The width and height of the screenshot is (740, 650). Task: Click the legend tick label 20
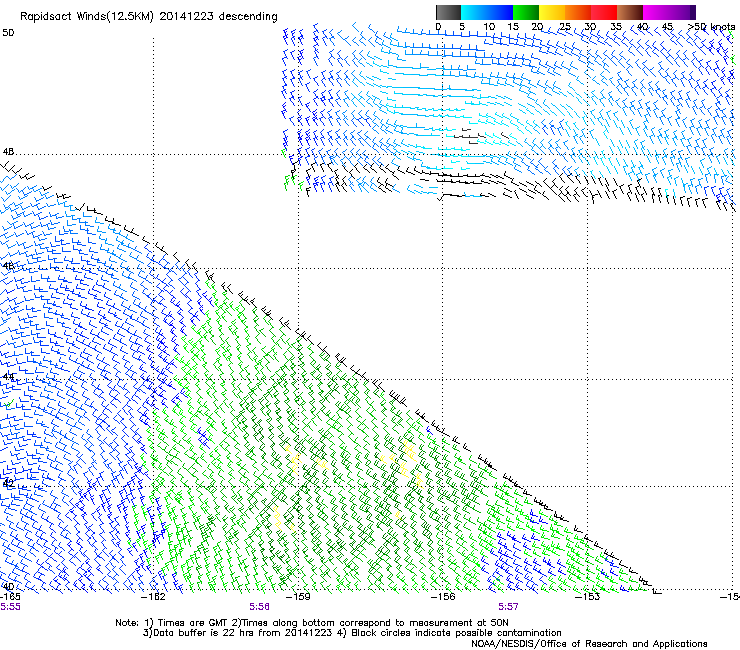click(537, 27)
